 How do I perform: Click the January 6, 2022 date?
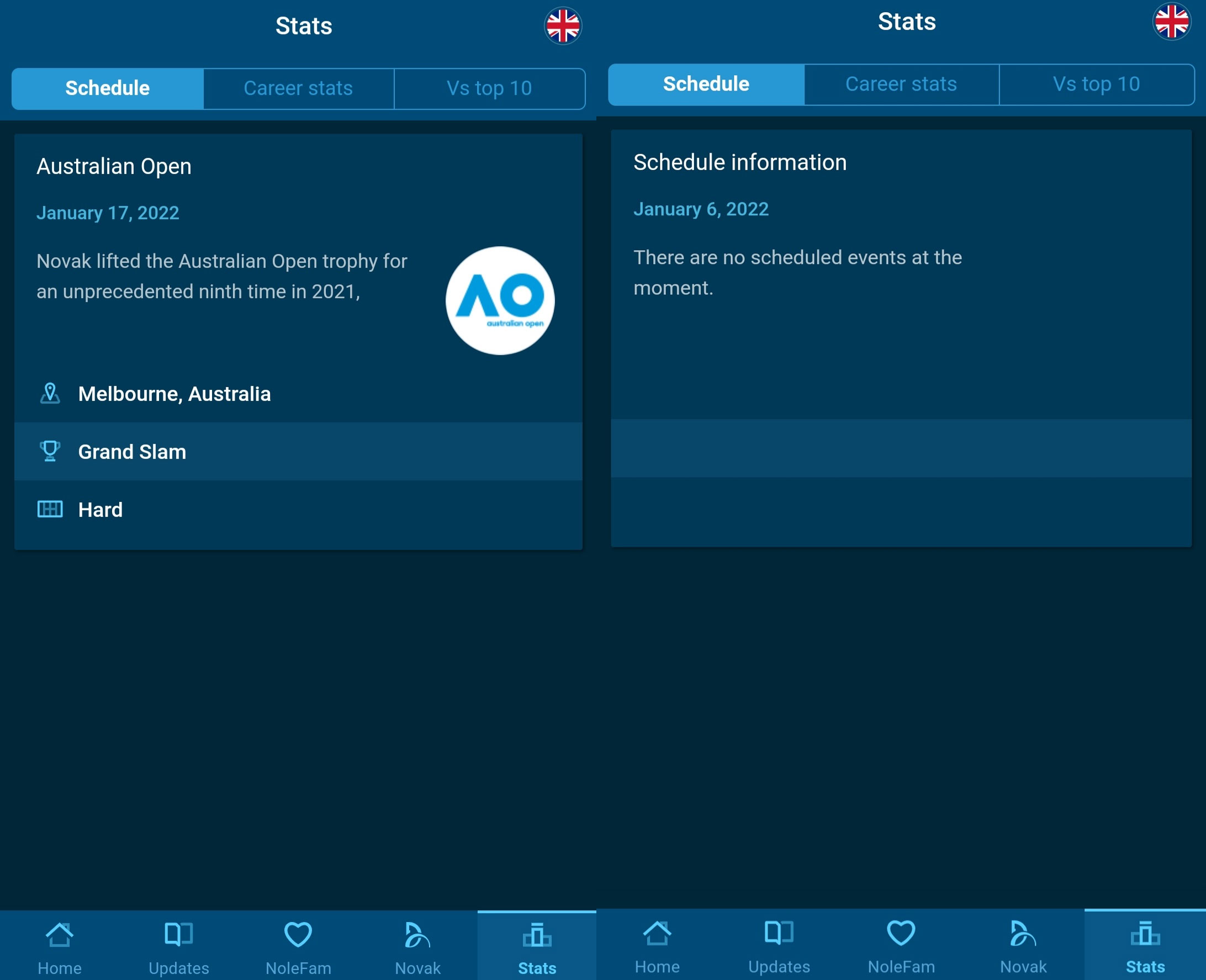701,209
